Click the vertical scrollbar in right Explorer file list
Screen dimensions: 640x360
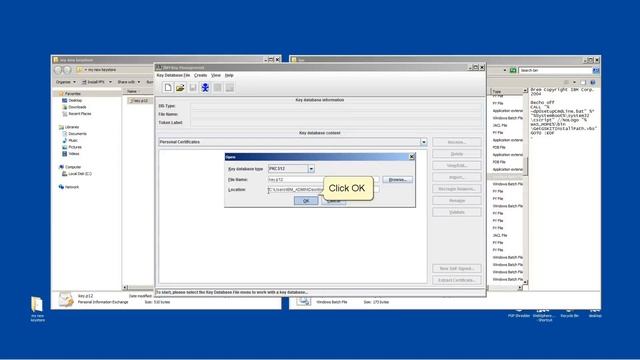tap(525, 166)
